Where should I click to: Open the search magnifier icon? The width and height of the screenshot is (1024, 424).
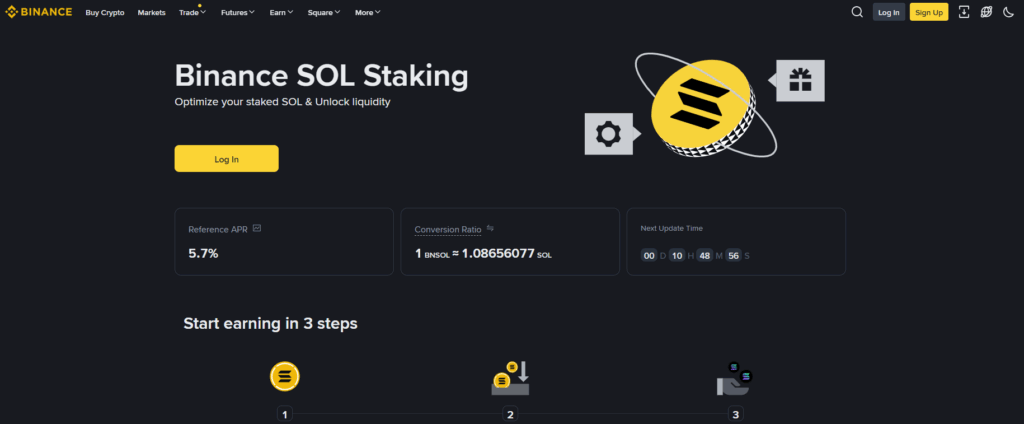coord(857,12)
